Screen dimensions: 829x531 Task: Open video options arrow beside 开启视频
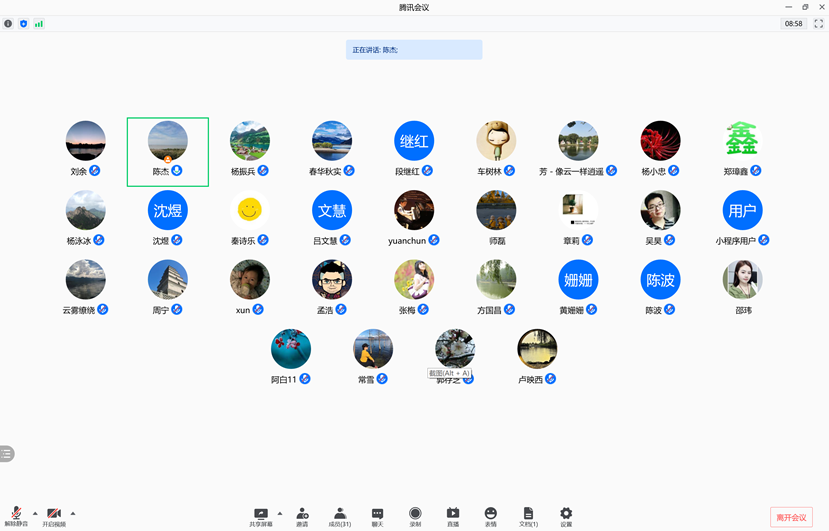73,513
